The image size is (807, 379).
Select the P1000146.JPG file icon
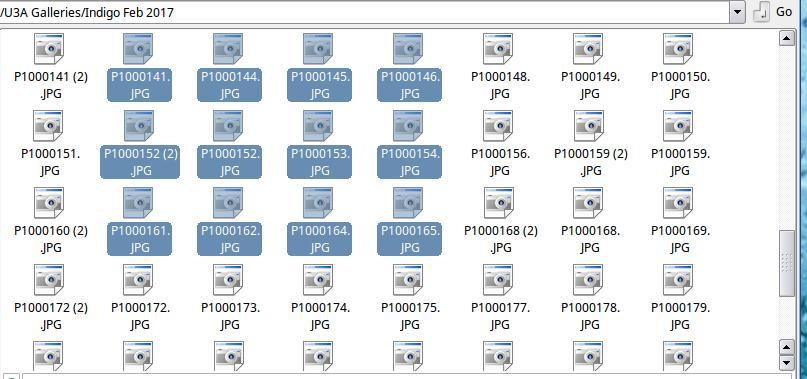pyautogui.click(x=409, y=49)
